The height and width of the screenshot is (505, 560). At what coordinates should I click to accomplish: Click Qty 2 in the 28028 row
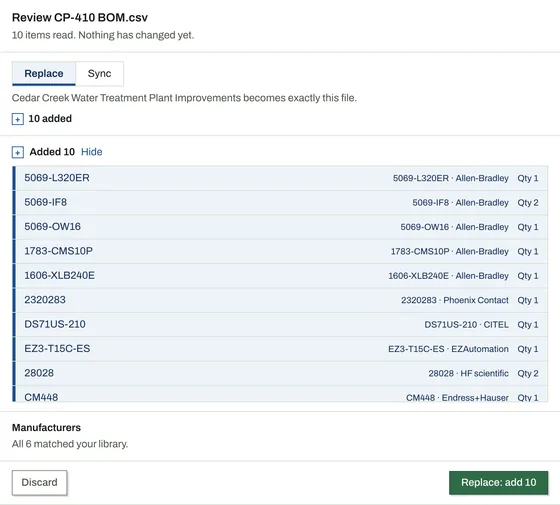tap(528, 373)
